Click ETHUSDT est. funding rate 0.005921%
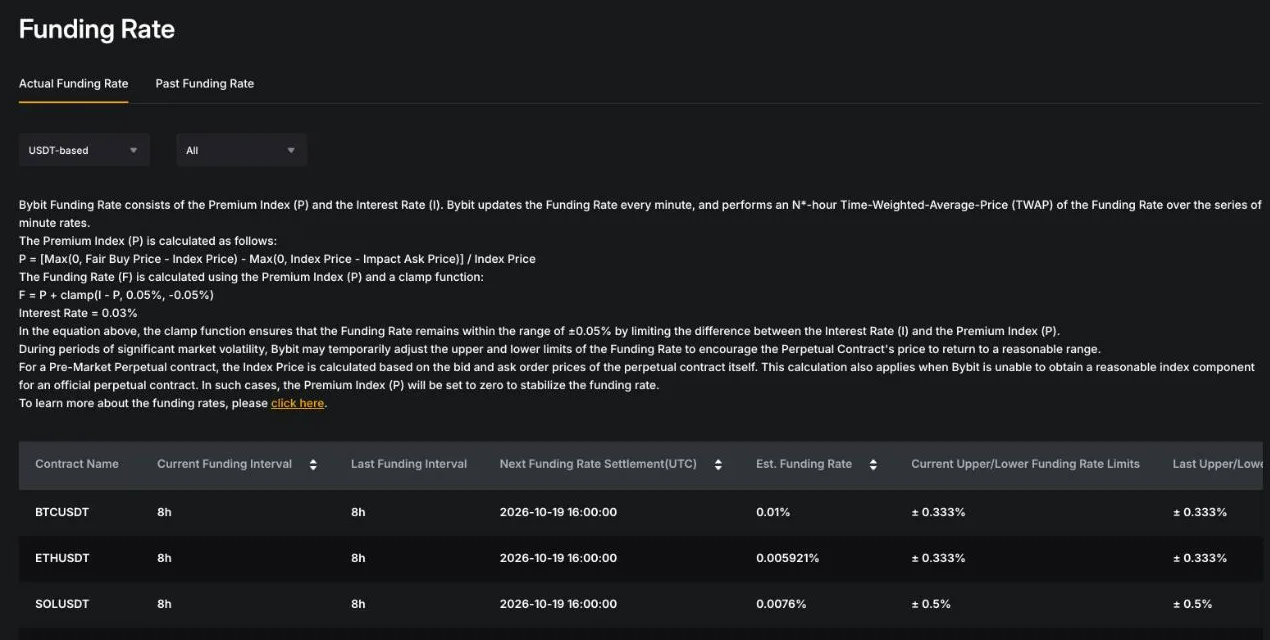Screen dimensions: 1270x640 (787, 558)
